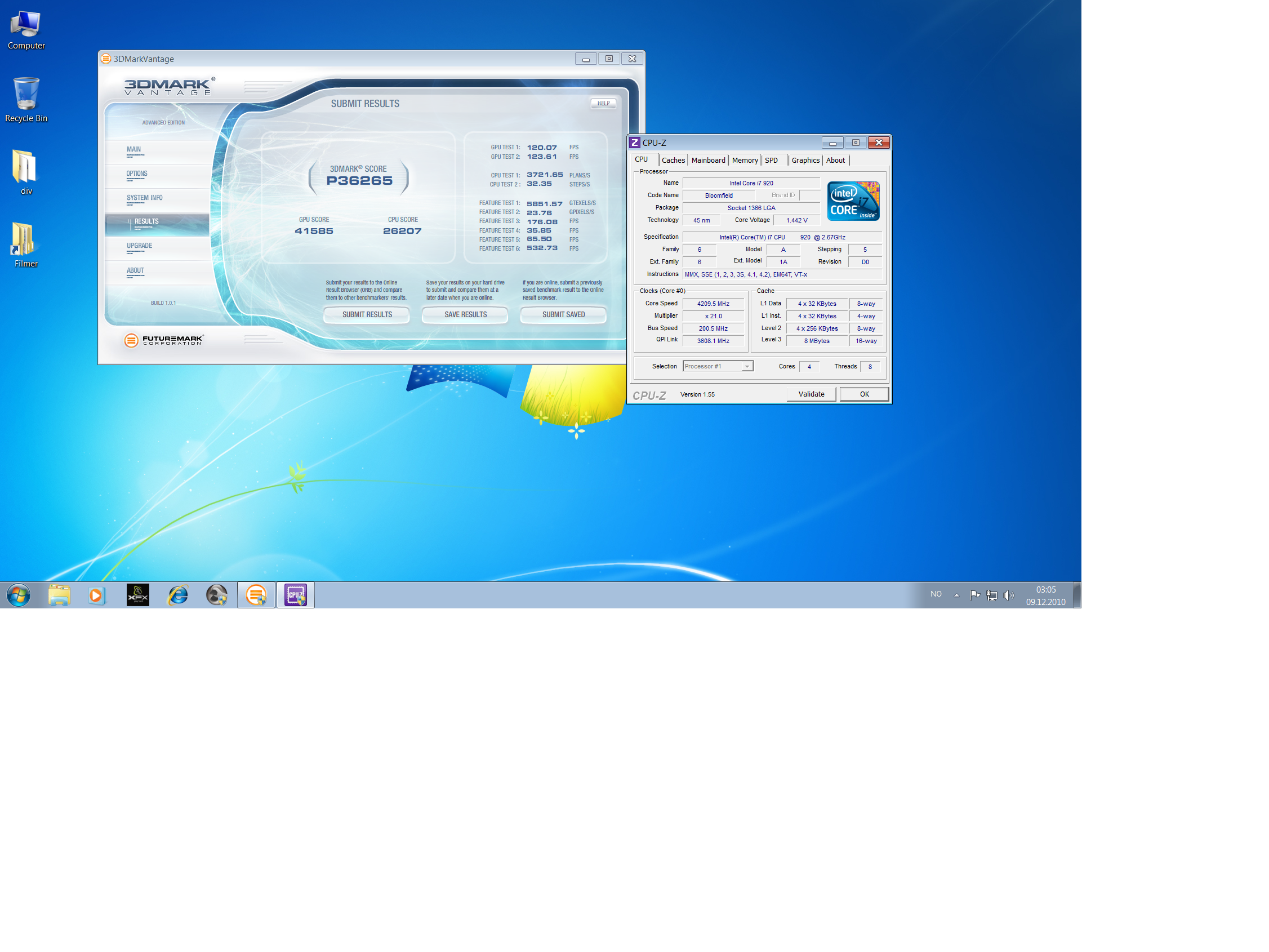Open the Filmer folder shortcut

26,245
